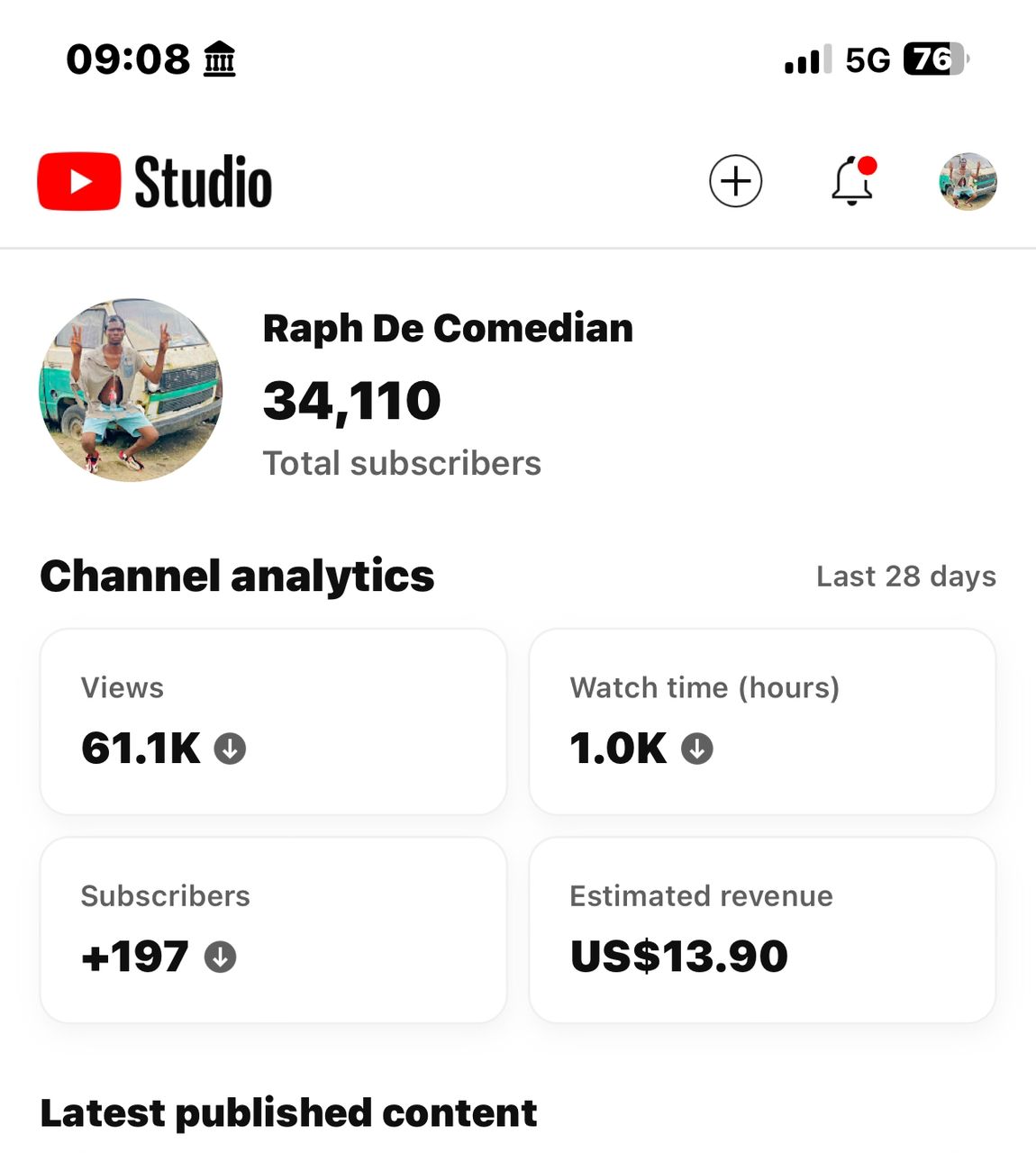Open notifications bell icon
Image resolution: width=1036 pixels, height=1153 pixels.
point(852,181)
